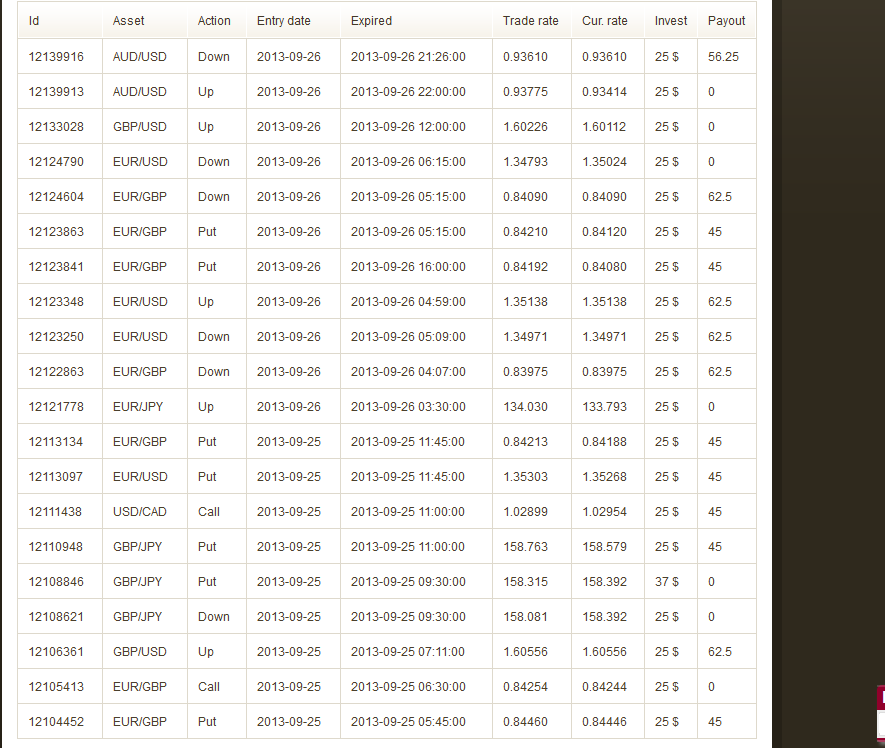Select trade Id 12123250

point(56,336)
